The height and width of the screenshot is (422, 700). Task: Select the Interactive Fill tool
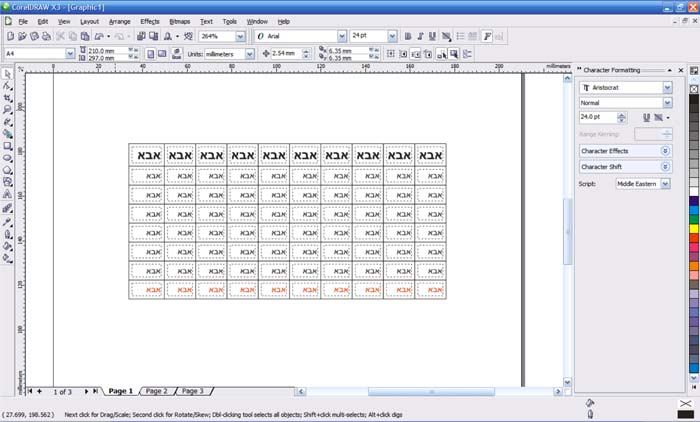point(7,258)
